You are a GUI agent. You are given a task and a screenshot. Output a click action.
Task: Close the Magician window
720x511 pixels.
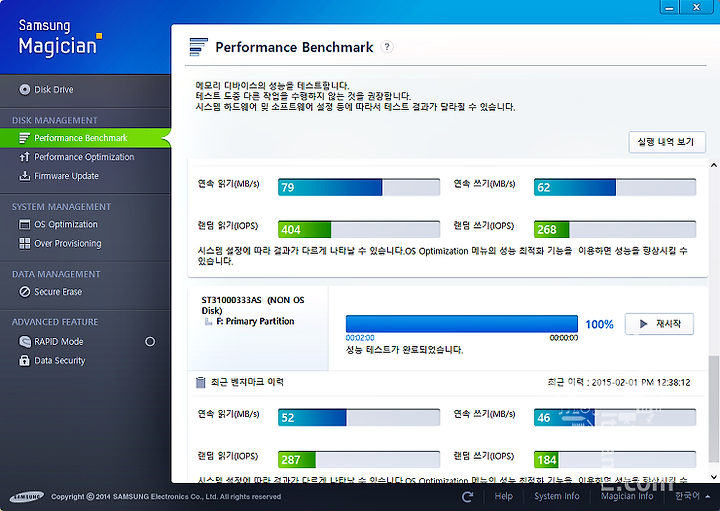(697, 7)
